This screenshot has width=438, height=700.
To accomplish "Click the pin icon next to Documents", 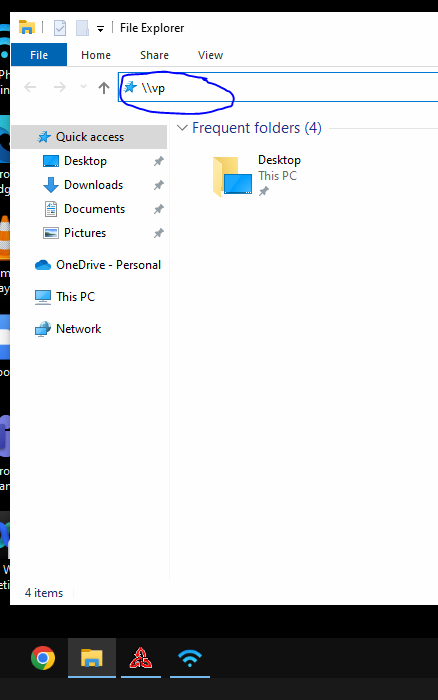I will (x=159, y=209).
